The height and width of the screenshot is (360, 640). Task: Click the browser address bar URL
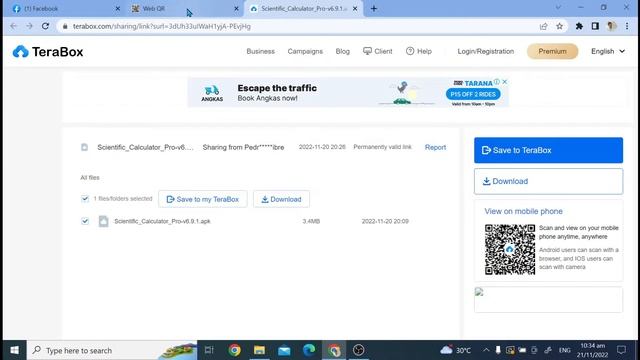coord(162,27)
